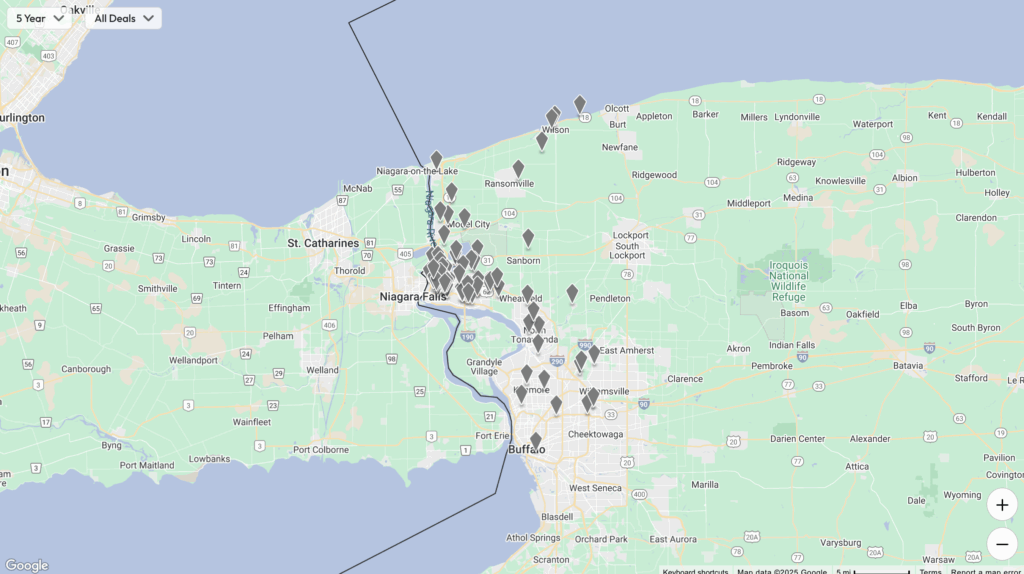Select the marker at Buffalo

pos(536,441)
